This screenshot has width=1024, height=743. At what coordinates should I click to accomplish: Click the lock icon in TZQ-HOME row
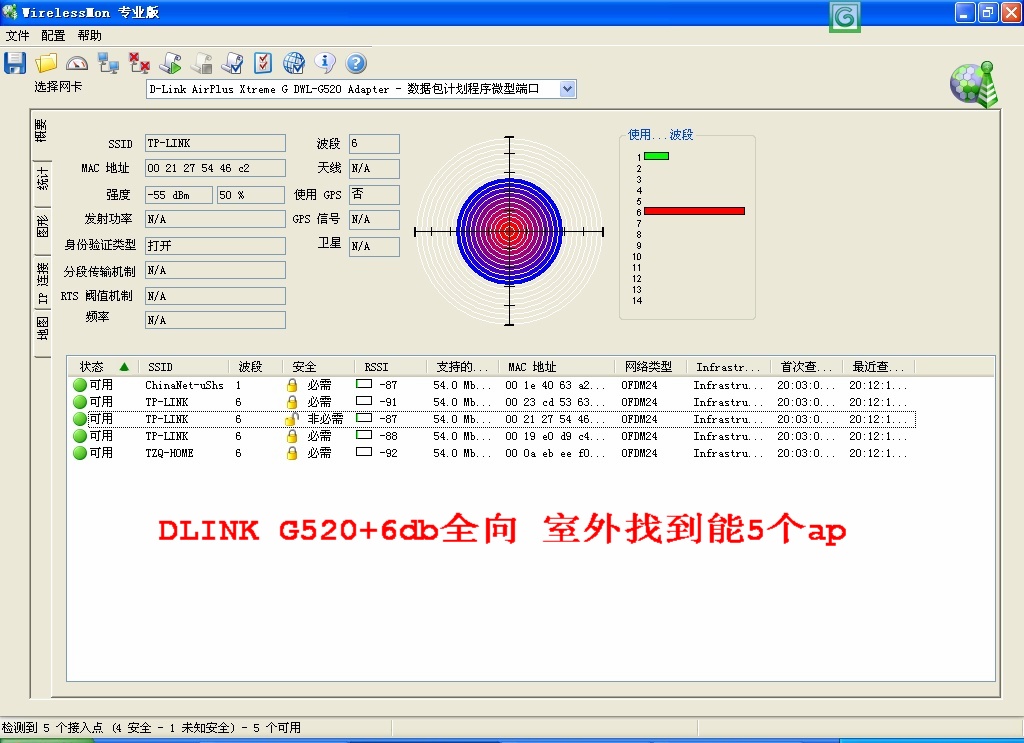(292, 453)
